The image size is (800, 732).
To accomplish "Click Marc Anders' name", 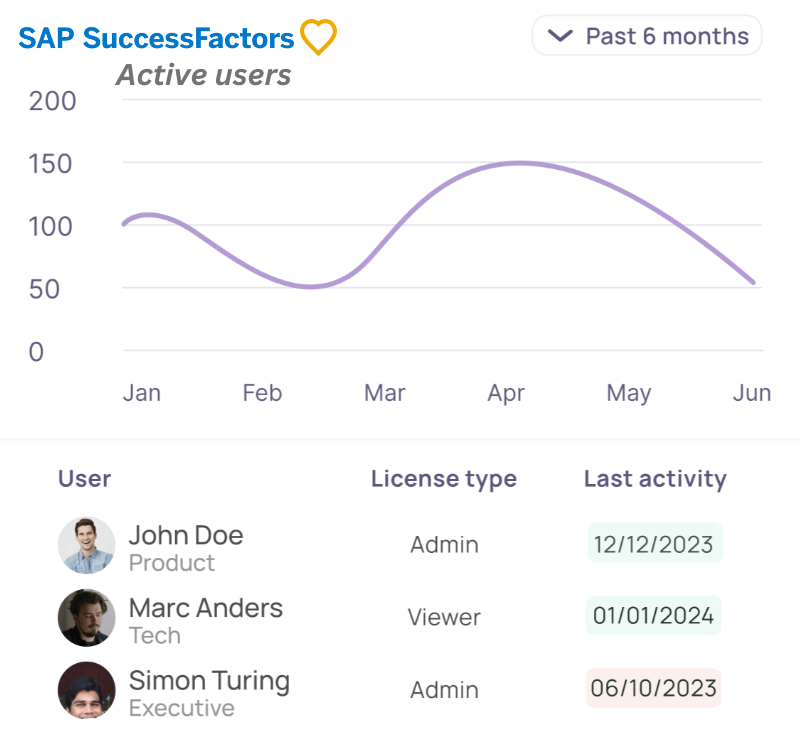I will (205, 608).
